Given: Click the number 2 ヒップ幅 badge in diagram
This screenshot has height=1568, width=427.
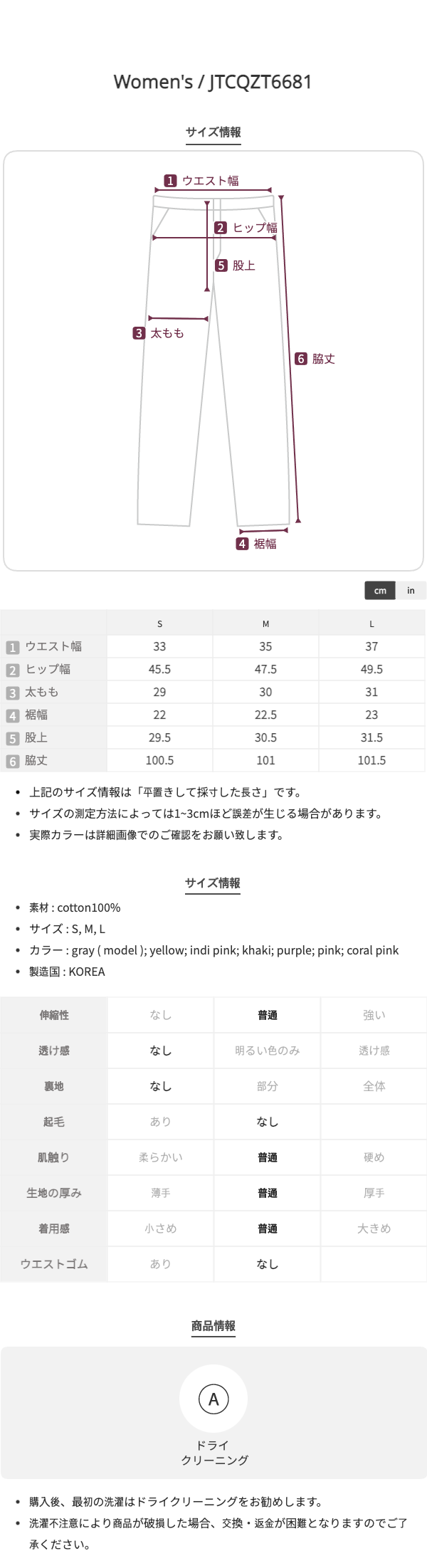Looking at the screenshot, I should point(221,228).
